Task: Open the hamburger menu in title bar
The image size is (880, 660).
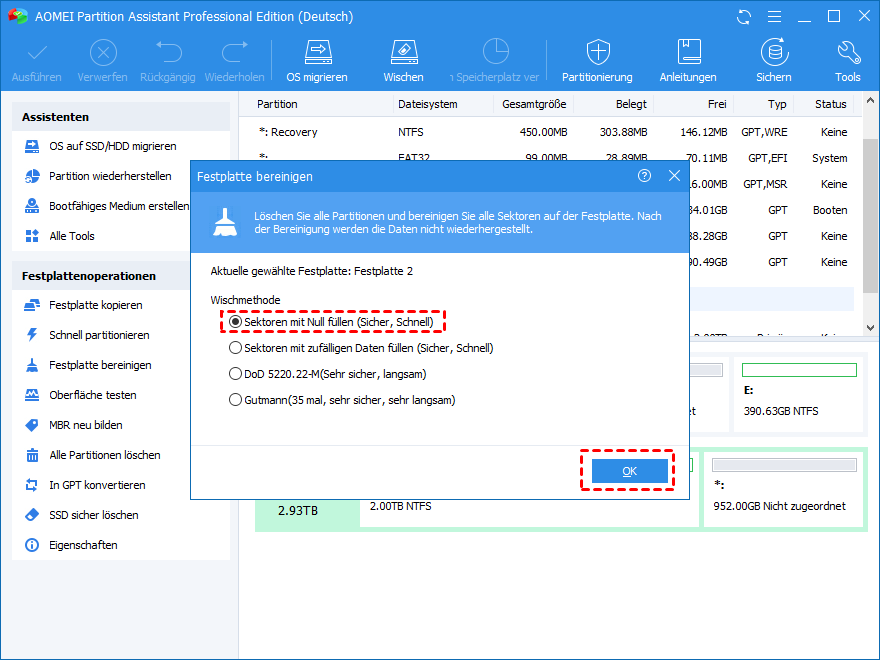Action: (x=774, y=17)
